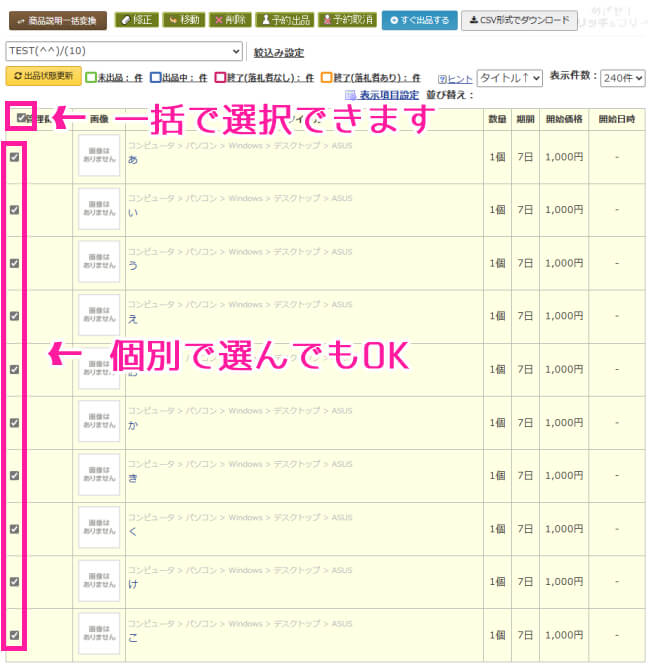650x667 pixels.
Task: Click the 商品説明一括変換 button
Action: click(57, 20)
